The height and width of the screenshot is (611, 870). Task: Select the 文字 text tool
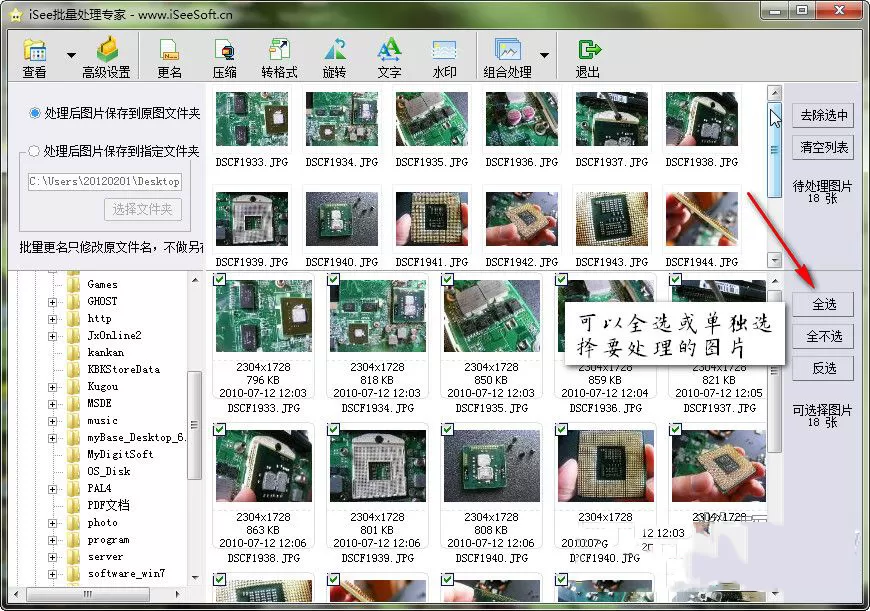(389, 58)
